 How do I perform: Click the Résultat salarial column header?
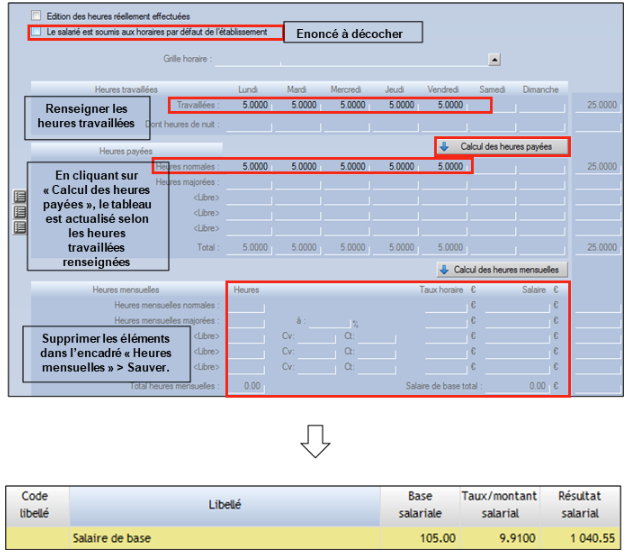pyautogui.click(x=580, y=505)
